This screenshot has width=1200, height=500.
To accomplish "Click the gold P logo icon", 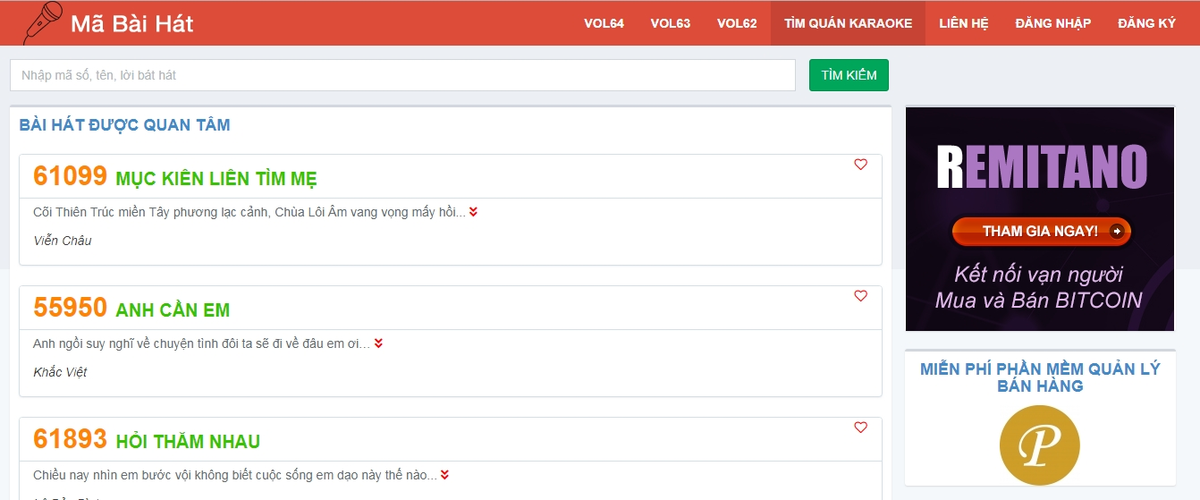I will click(1040, 445).
